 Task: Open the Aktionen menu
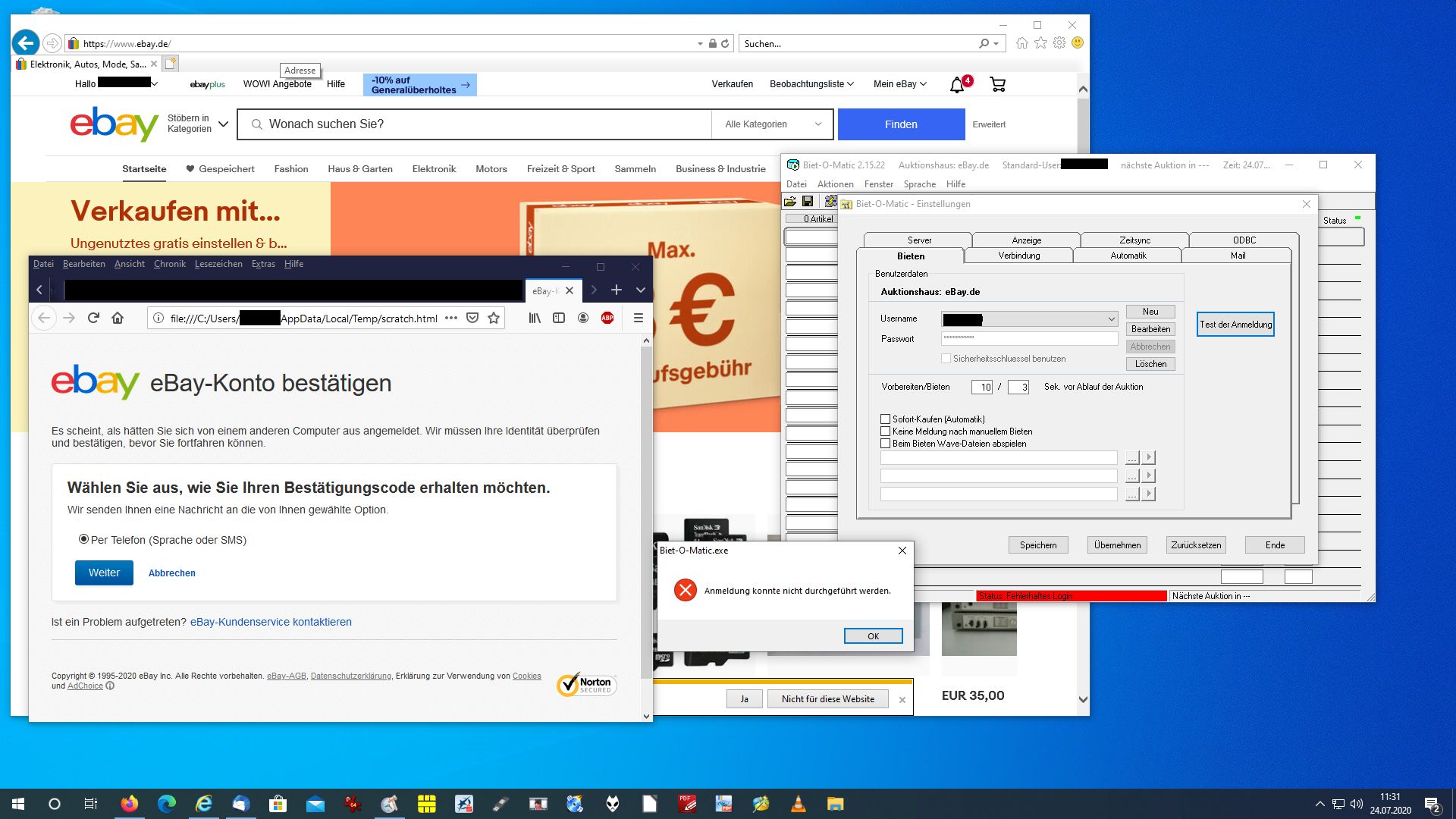[835, 184]
